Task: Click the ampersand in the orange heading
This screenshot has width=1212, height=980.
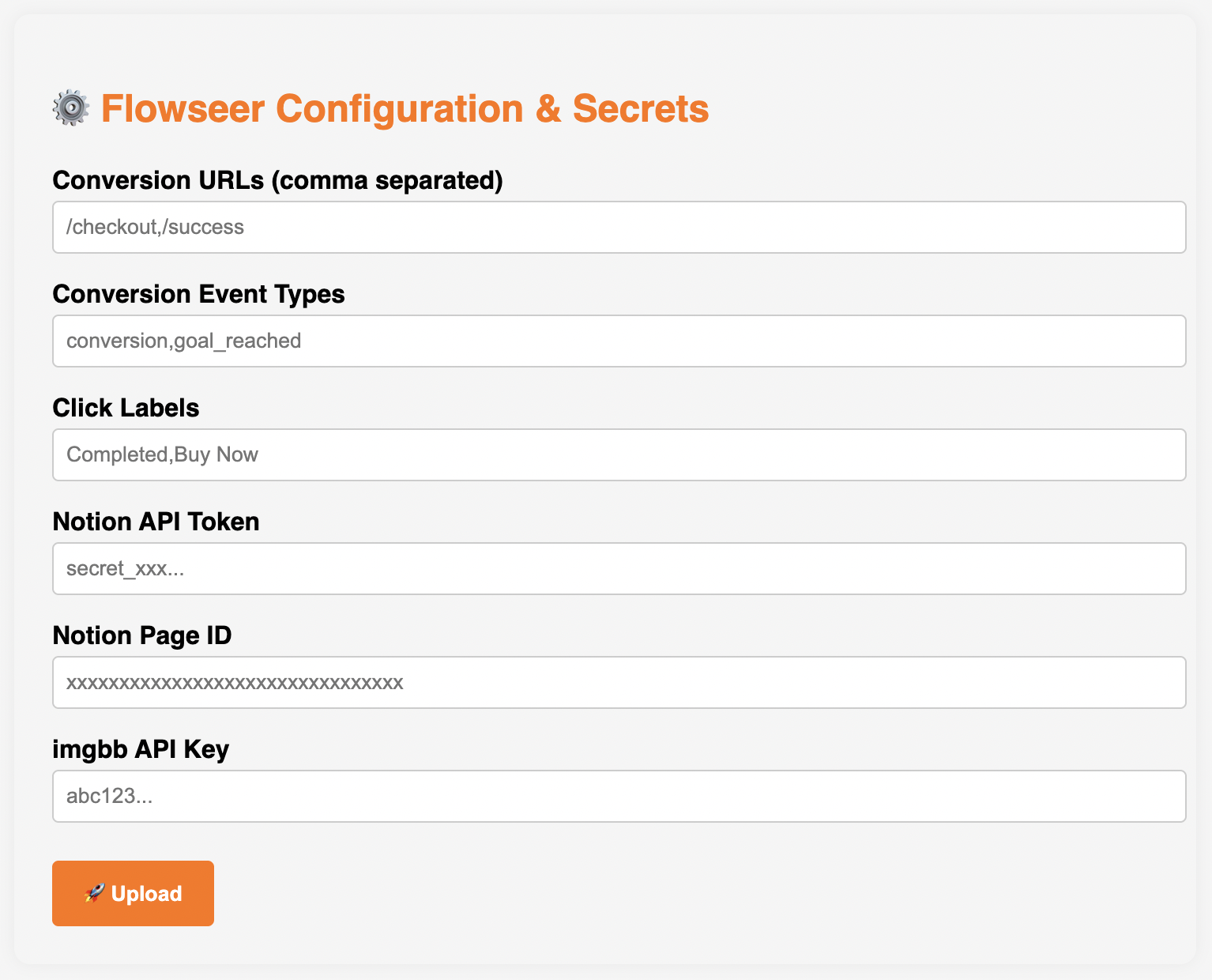Action: pos(548,108)
